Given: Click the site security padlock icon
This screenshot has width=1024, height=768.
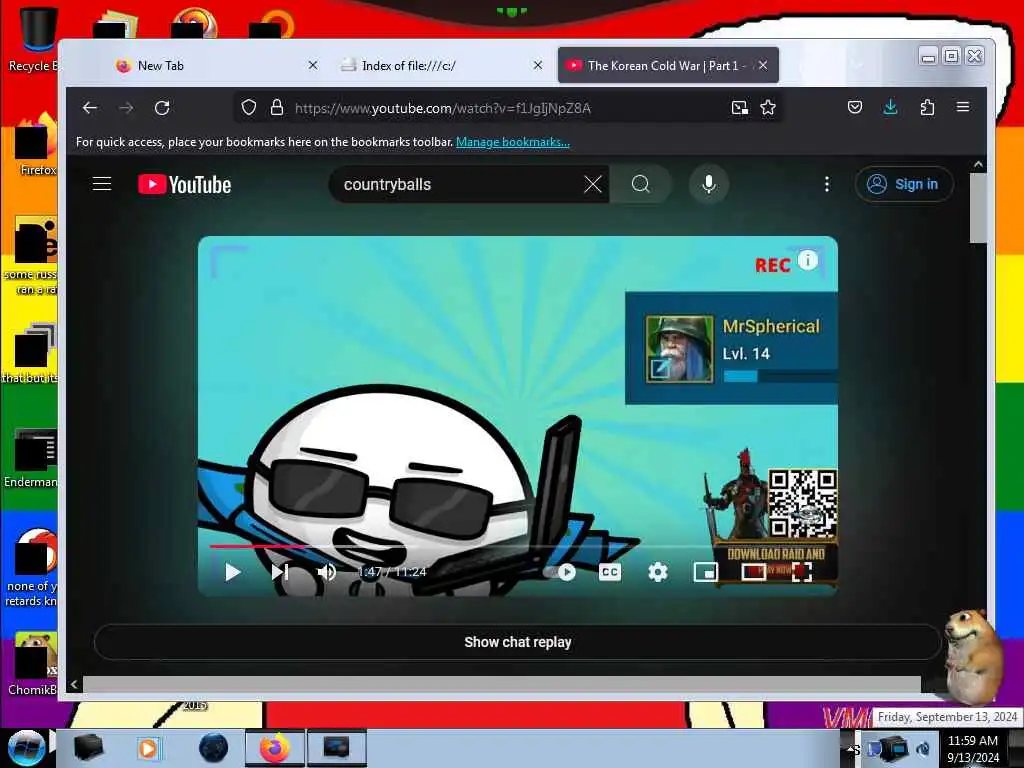Looking at the screenshot, I should 277,107.
